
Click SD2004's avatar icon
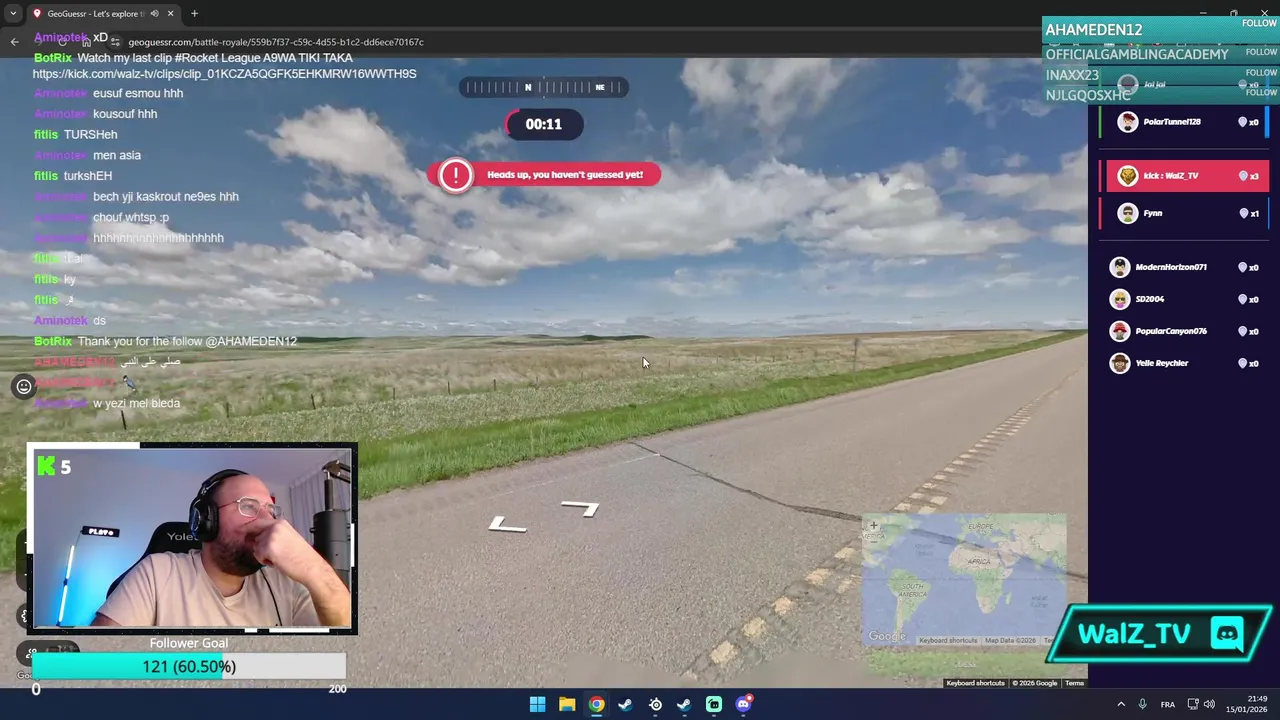(1120, 299)
